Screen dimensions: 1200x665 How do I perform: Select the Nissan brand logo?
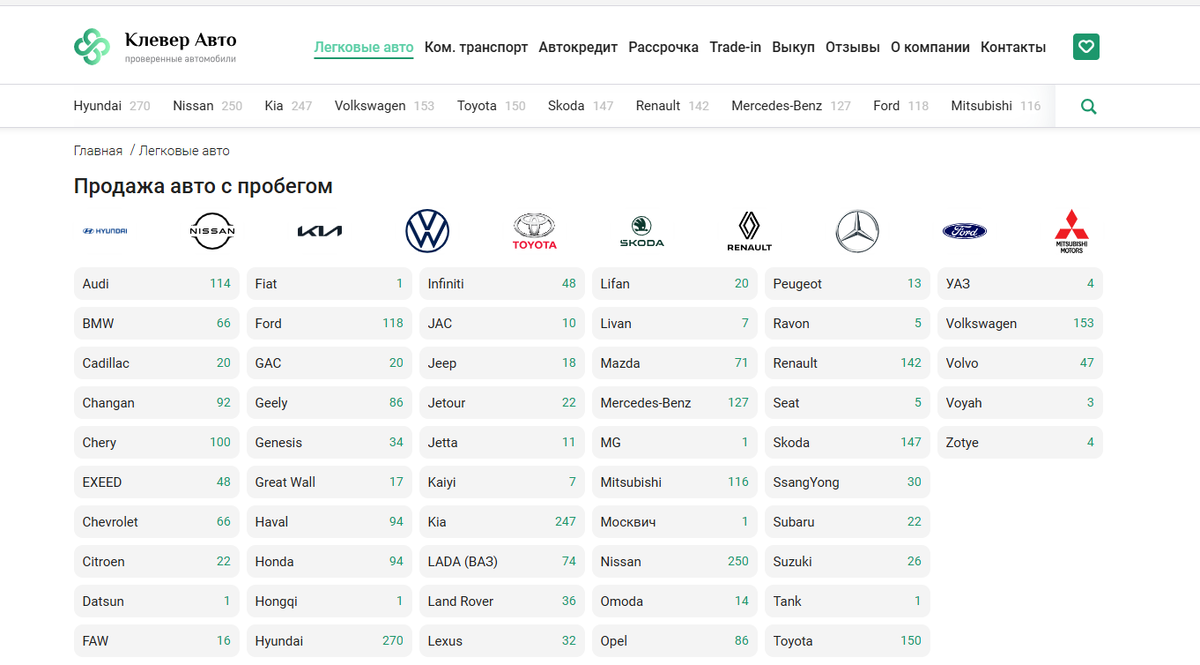pyautogui.click(x=212, y=231)
